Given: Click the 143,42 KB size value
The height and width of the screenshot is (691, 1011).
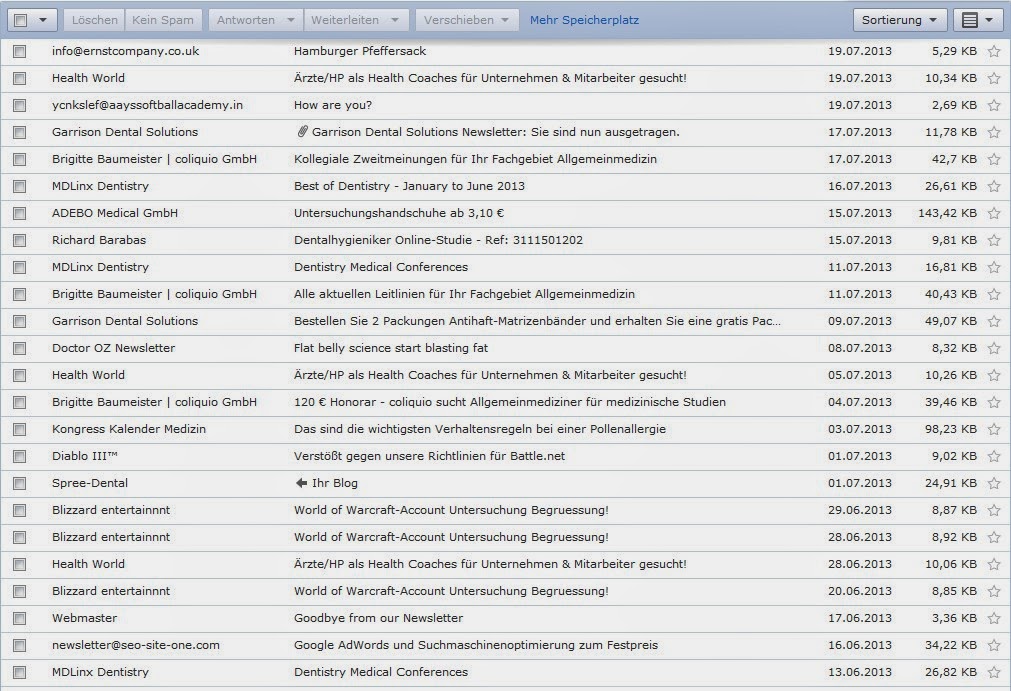Looking at the screenshot, I should (947, 213).
